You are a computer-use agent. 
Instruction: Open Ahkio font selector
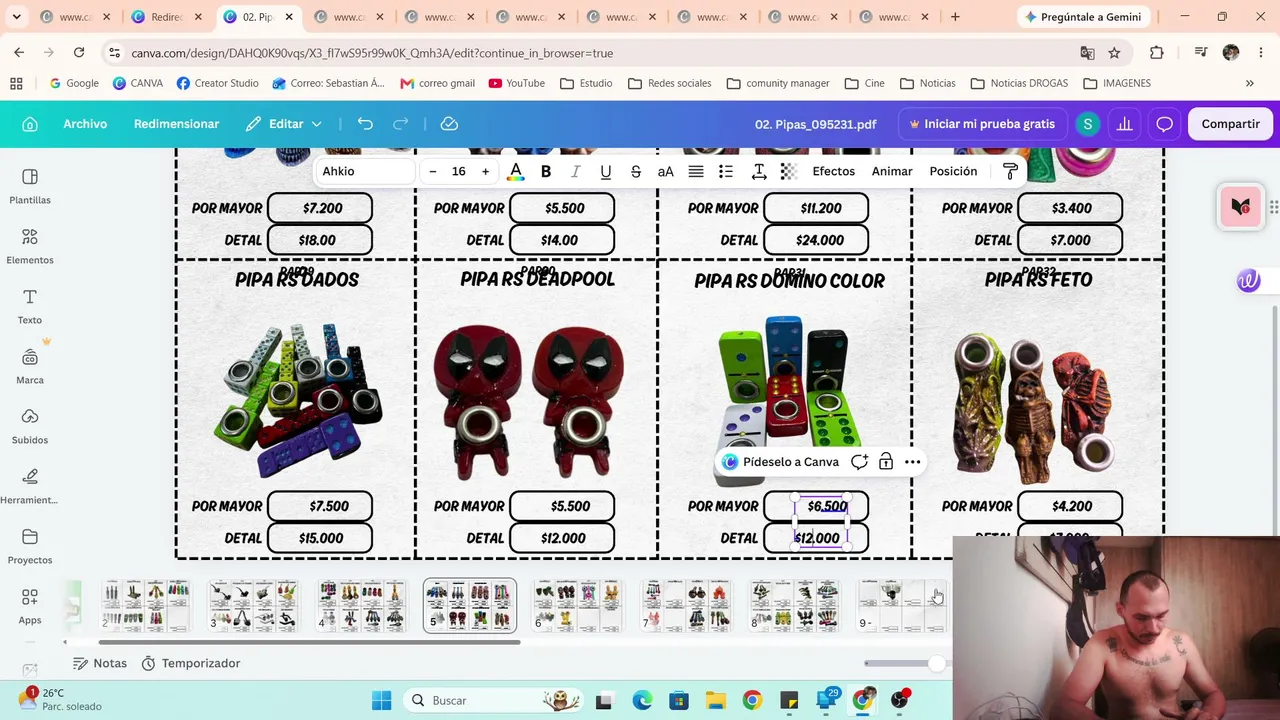(x=364, y=172)
